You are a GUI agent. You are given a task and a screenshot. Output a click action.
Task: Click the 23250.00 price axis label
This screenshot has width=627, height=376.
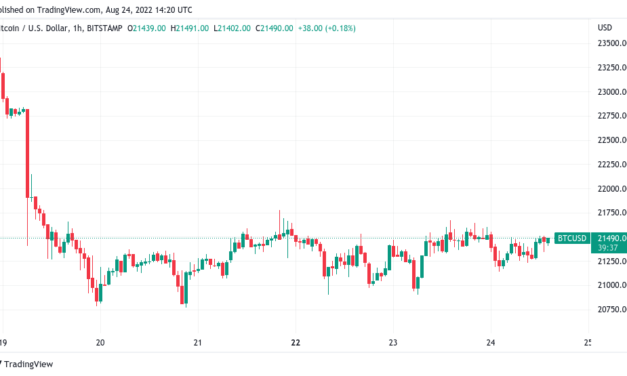click(612, 68)
